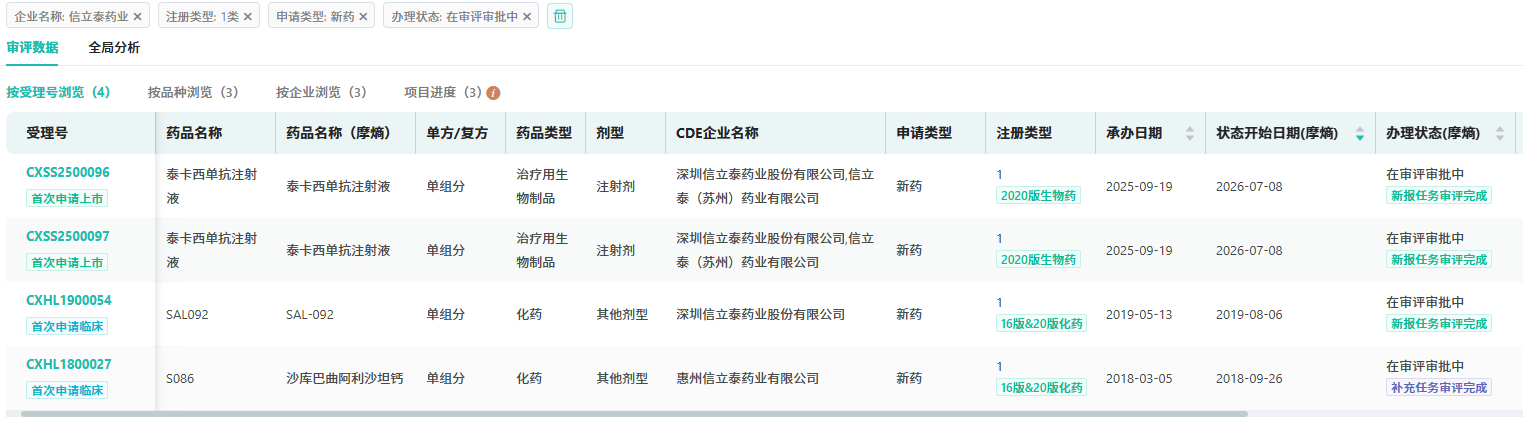Remove the 企业名称: 信立泰药业 filter tag
1523x433 pixels.
click(137, 17)
